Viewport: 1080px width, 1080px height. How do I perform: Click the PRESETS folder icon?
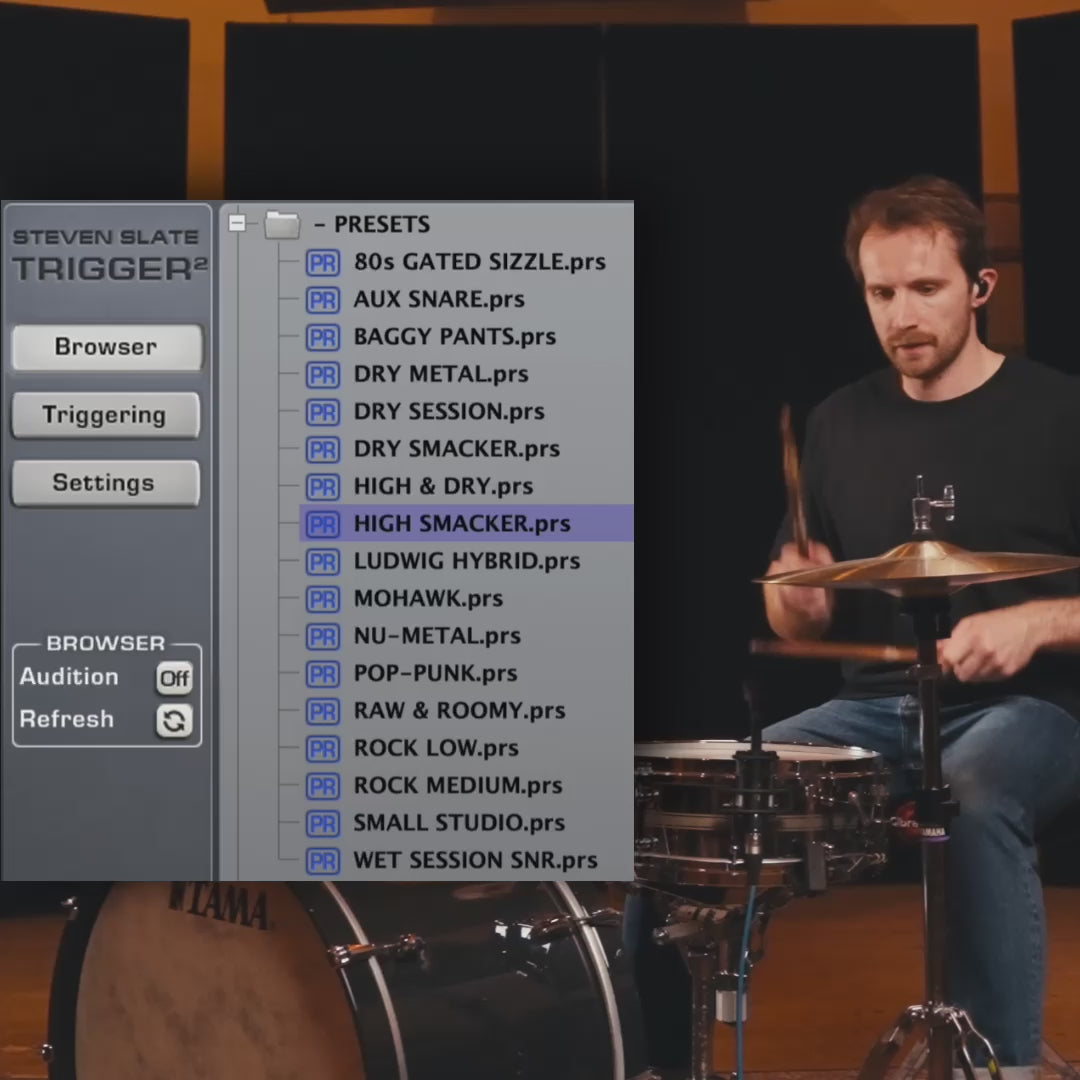tap(281, 224)
